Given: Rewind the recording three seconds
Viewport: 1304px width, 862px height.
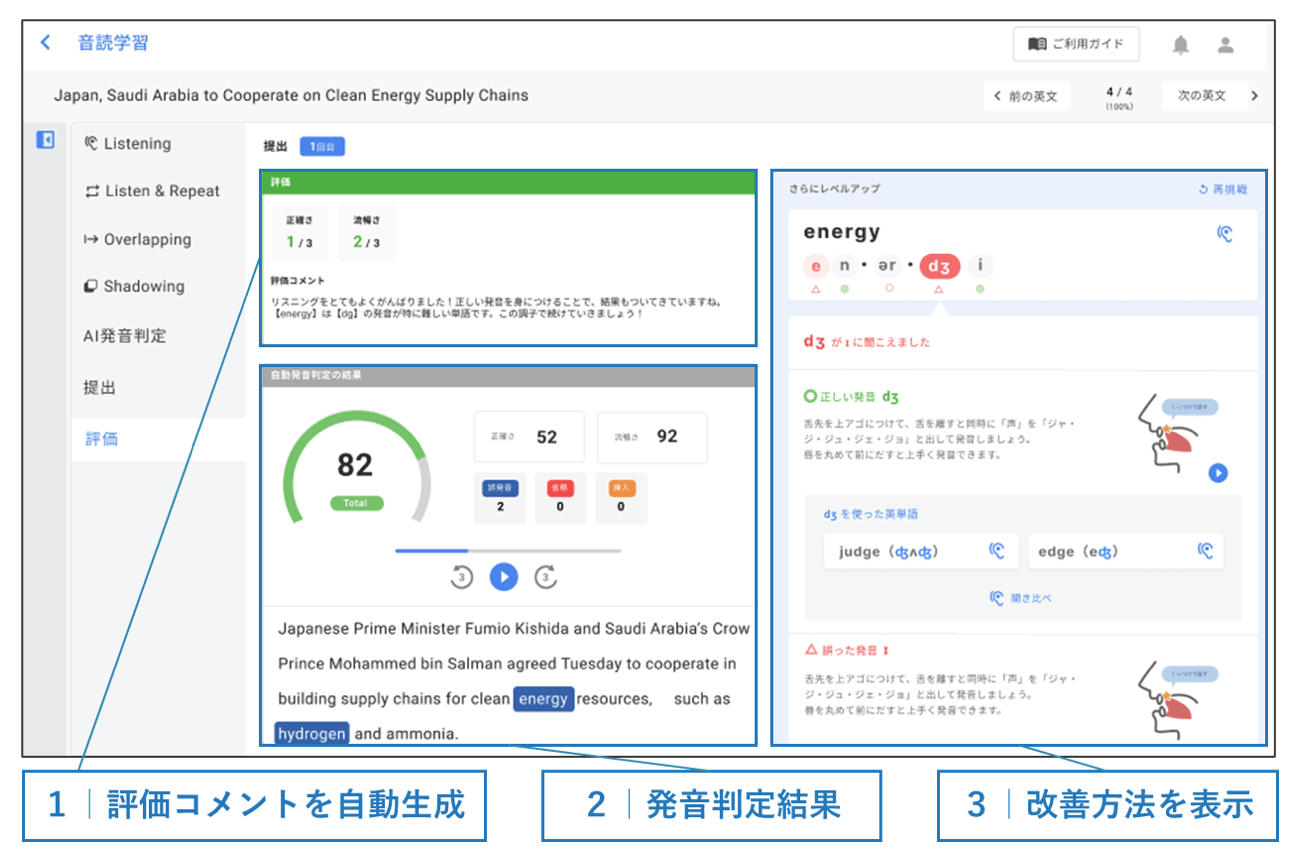Looking at the screenshot, I should tap(460, 577).
